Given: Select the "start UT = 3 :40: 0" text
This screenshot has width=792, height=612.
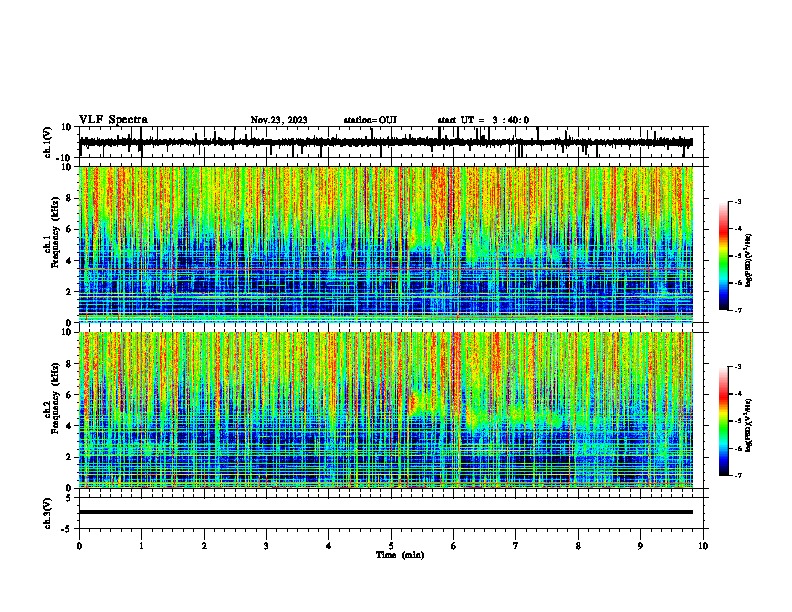Looking at the screenshot, I should pyautogui.click(x=483, y=120).
